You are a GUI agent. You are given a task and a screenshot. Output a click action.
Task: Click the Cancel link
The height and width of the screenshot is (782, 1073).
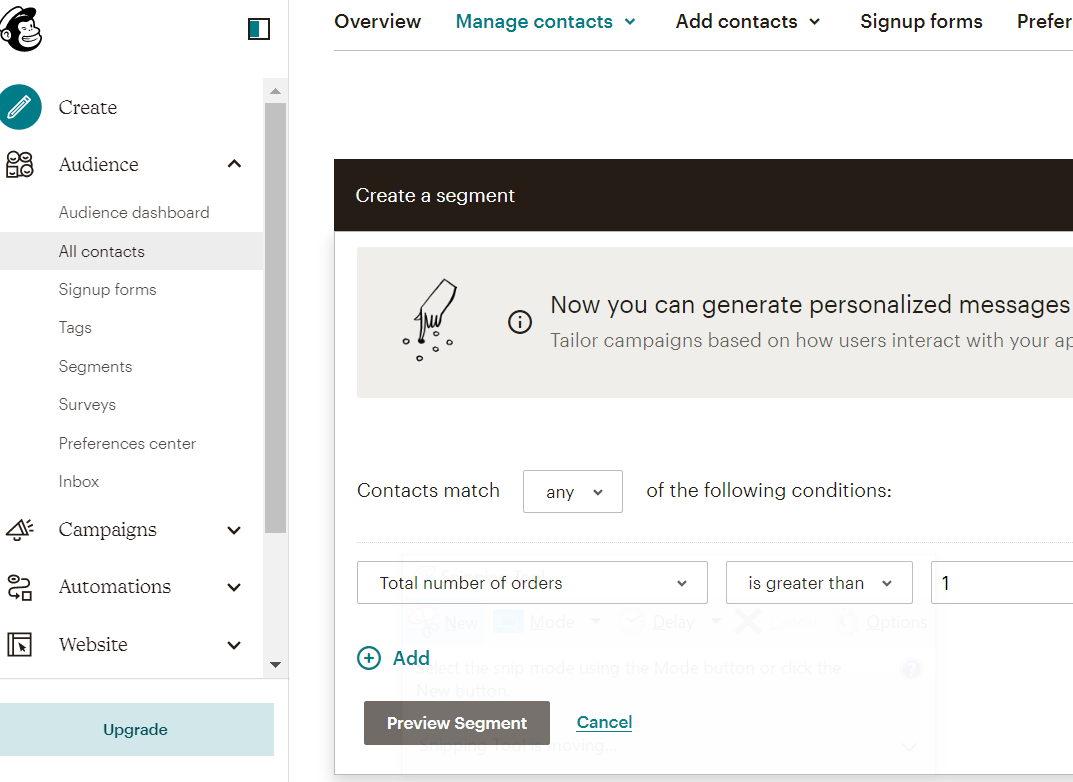[x=604, y=722]
